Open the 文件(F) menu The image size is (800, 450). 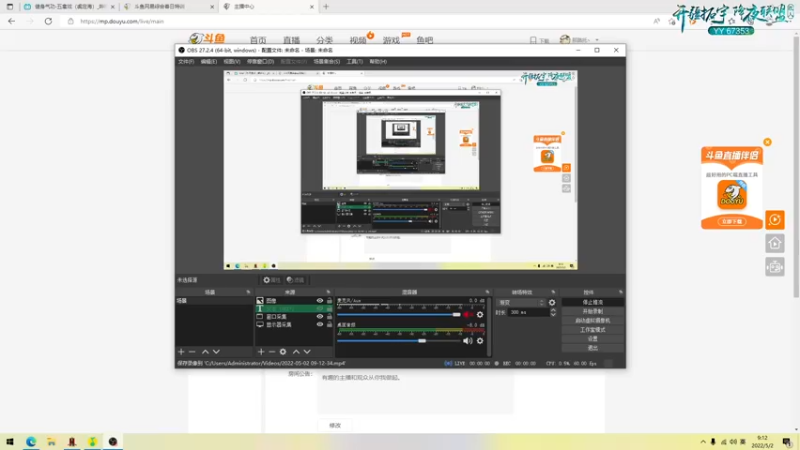click(186, 61)
